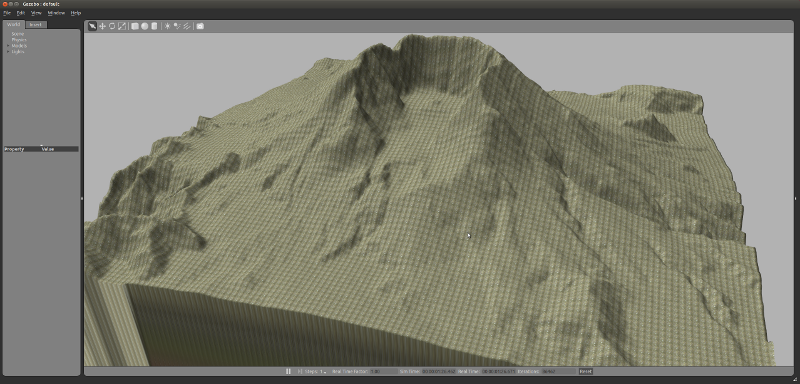Image resolution: width=800 pixels, height=384 pixels.
Task: Select the arrow selection mode tool
Action: tap(92, 26)
